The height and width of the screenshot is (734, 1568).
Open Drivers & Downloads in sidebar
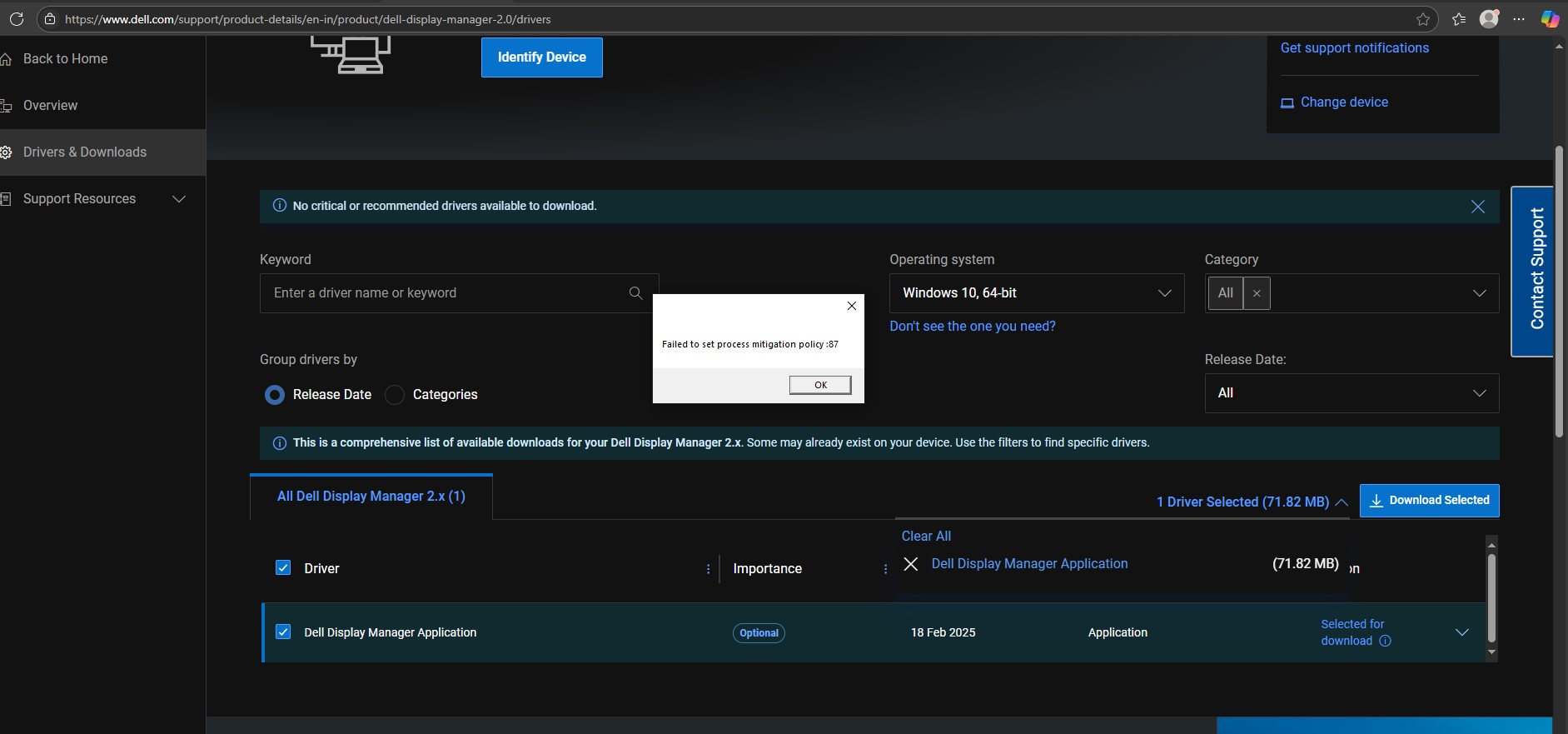85,152
